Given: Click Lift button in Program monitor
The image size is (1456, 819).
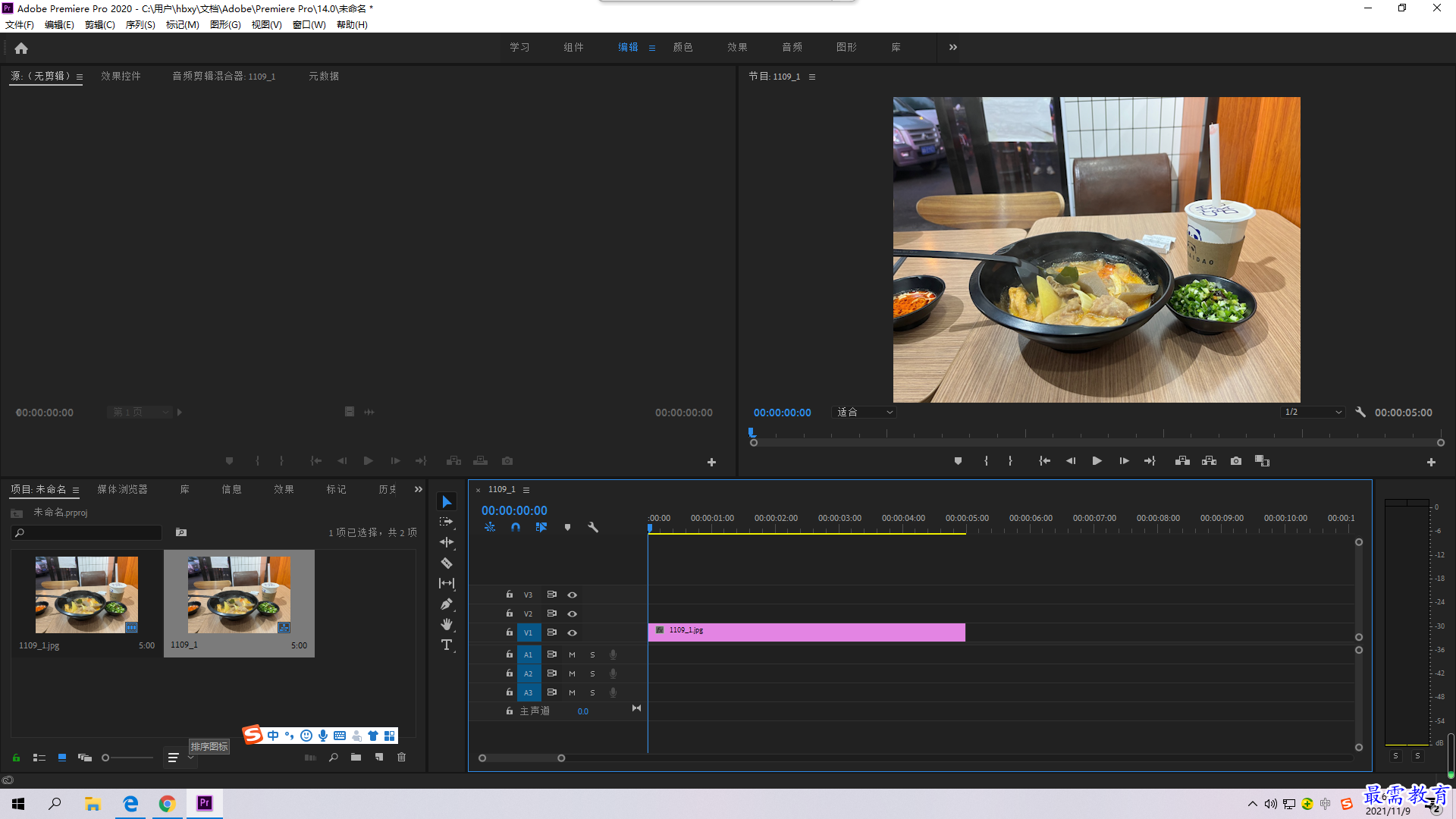Looking at the screenshot, I should coord(1182,461).
